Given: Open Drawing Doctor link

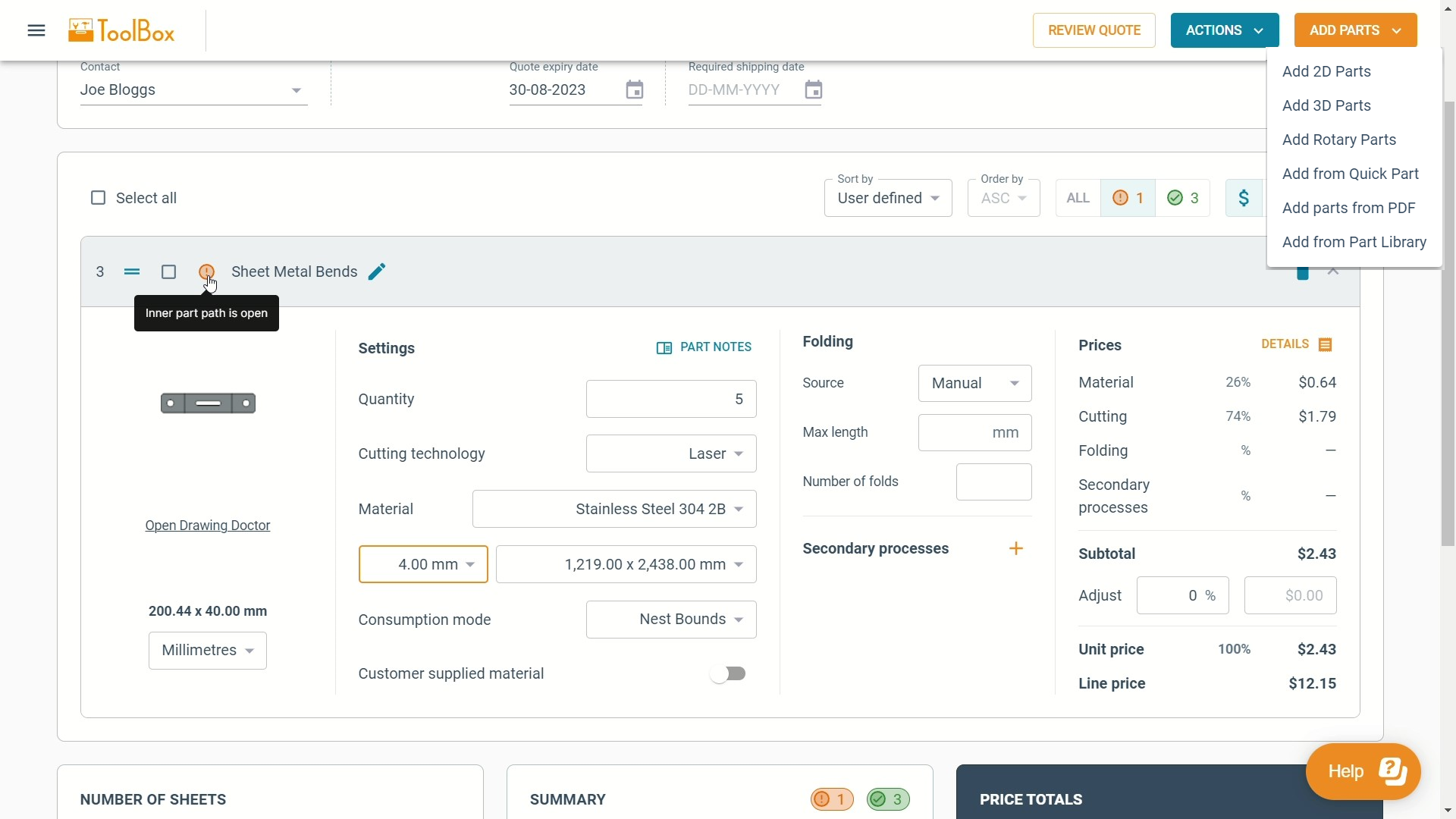Looking at the screenshot, I should pyautogui.click(x=207, y=526).
